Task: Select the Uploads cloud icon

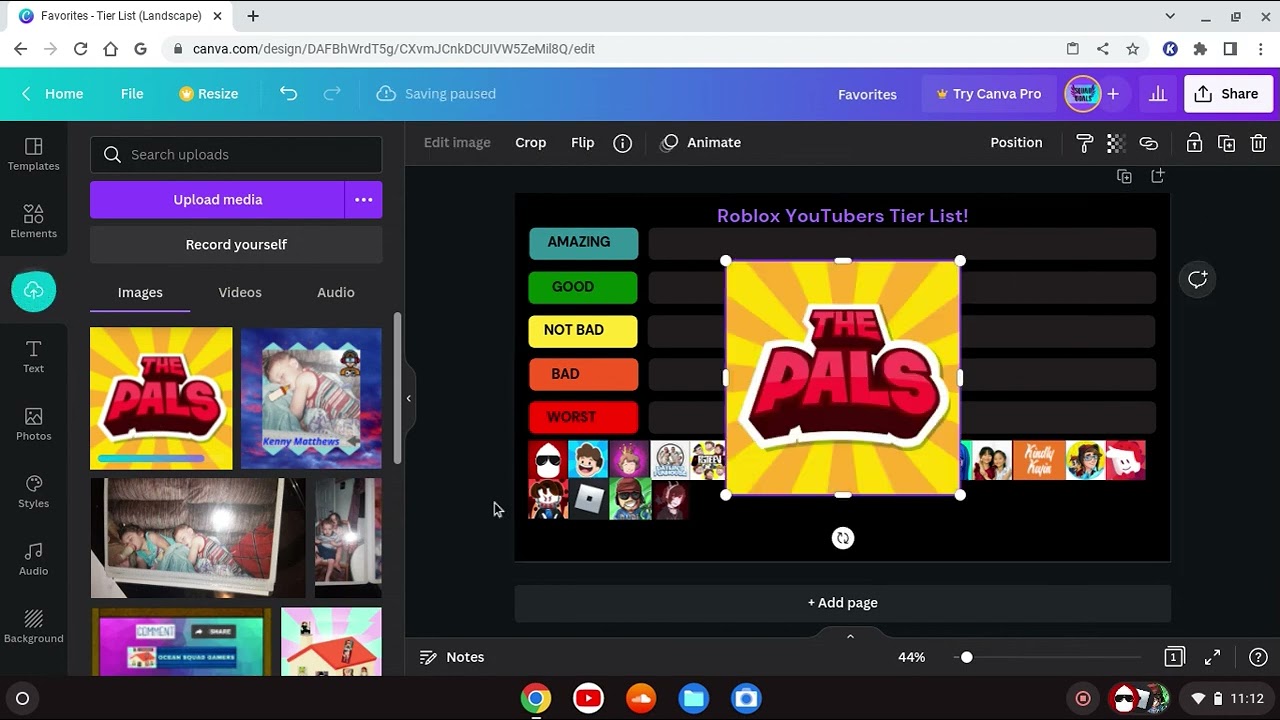Action: 33,290
